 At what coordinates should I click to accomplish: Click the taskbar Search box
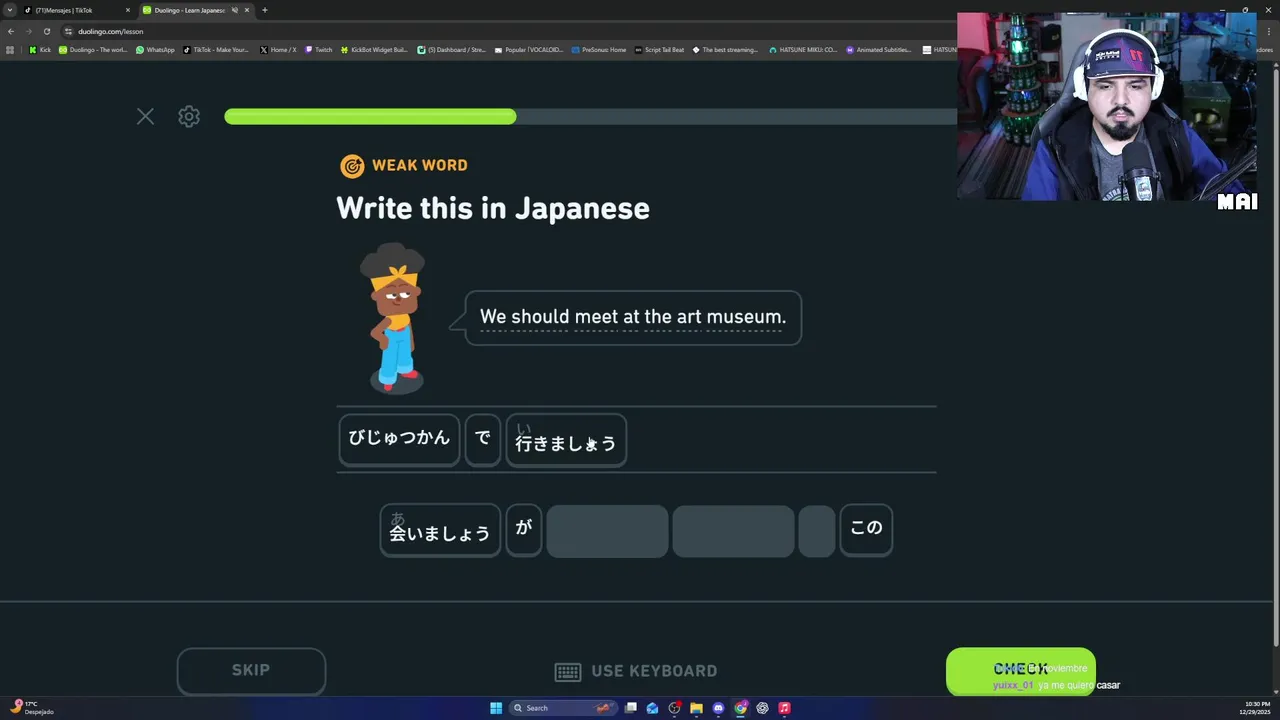pos(562,708)
